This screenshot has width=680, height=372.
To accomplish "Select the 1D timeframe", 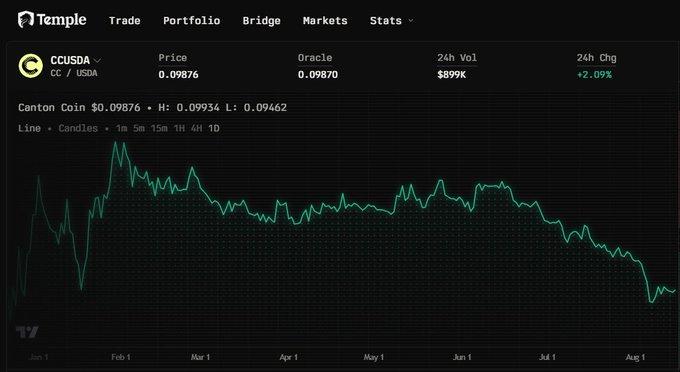I will [x=214, y=128].
